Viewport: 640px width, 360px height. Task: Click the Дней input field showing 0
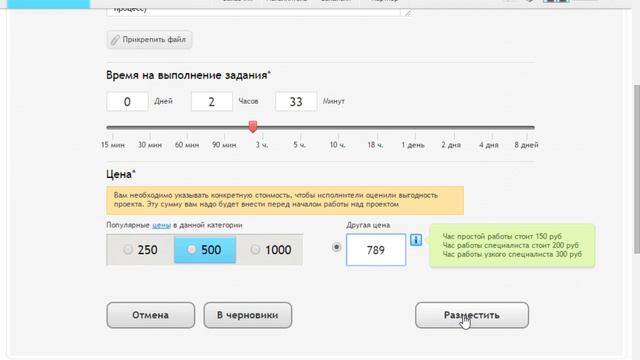pos(127,102)
